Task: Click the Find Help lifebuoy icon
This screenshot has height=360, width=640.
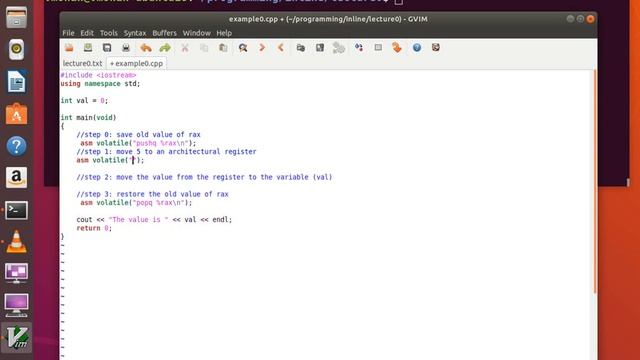Action: pos(436,48)
